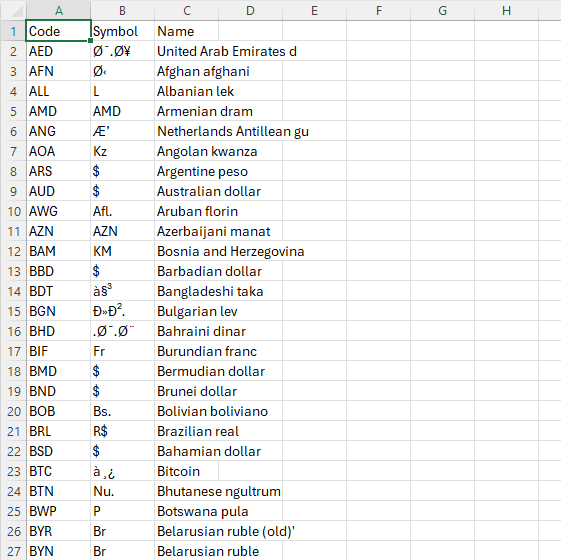This screenshot has width=561, height=560.
Task: Select cell 'Bermudian dollar'
Action: point(186,371)
